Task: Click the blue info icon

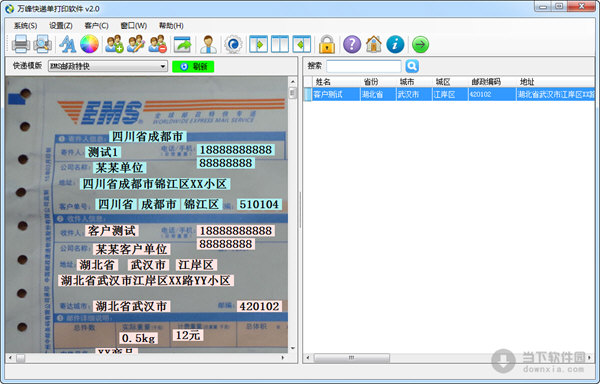Action: click(395, 44)
